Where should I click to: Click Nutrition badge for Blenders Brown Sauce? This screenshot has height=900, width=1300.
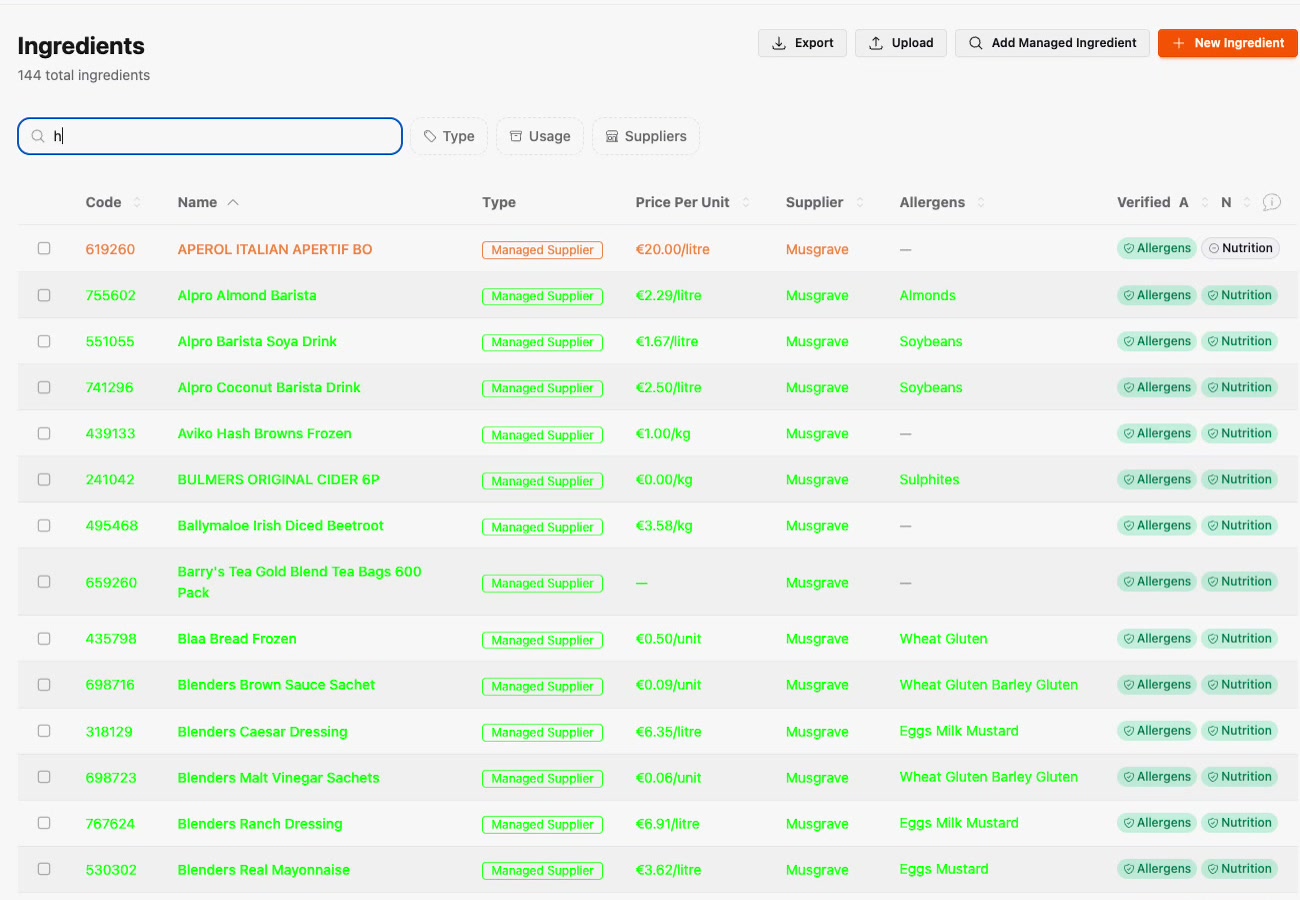1240,684
